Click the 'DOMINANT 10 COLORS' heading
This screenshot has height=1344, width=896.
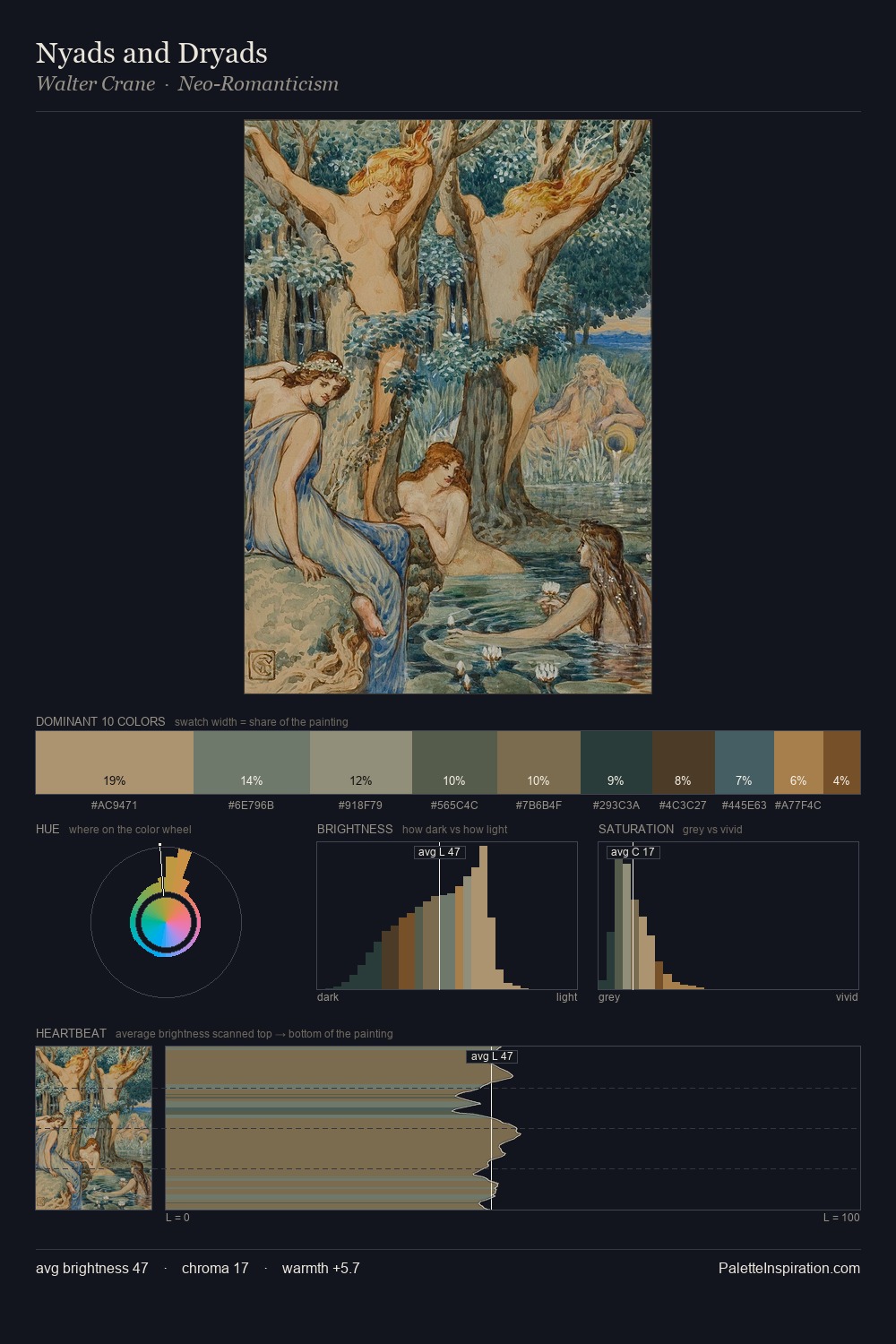pos(100,721)
